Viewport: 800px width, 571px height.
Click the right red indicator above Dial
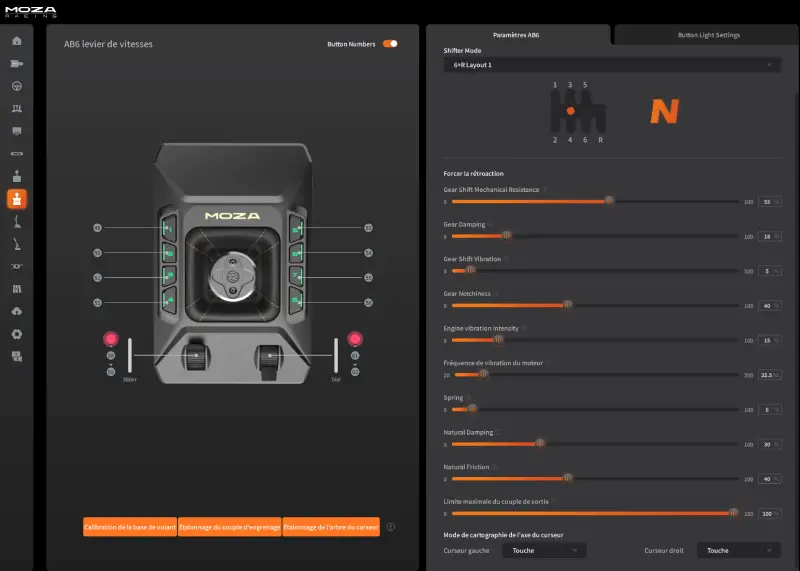pyautogui.click(x=355, y=339)
